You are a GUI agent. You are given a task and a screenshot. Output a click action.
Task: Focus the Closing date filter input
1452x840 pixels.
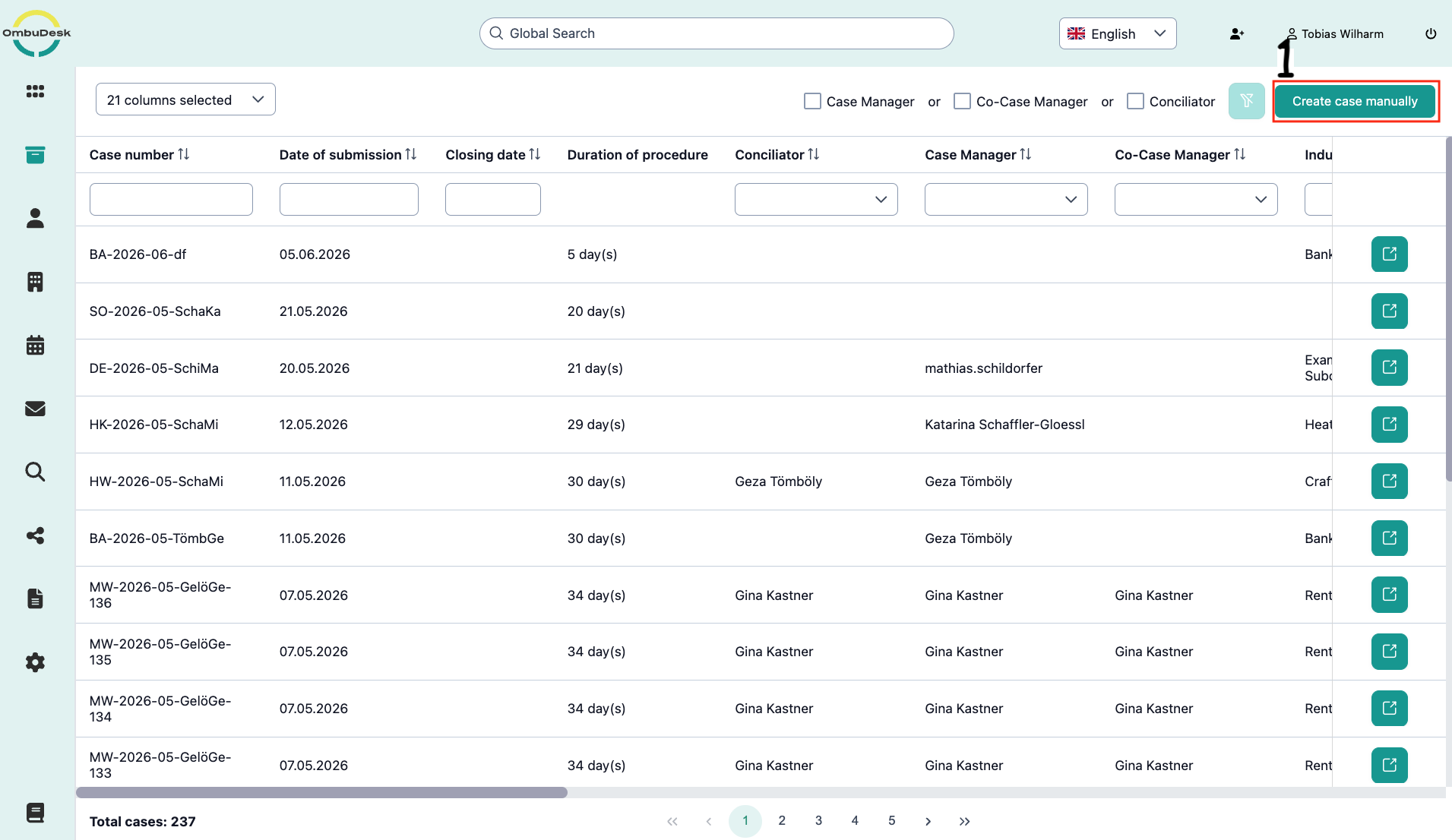coord(493,199)
